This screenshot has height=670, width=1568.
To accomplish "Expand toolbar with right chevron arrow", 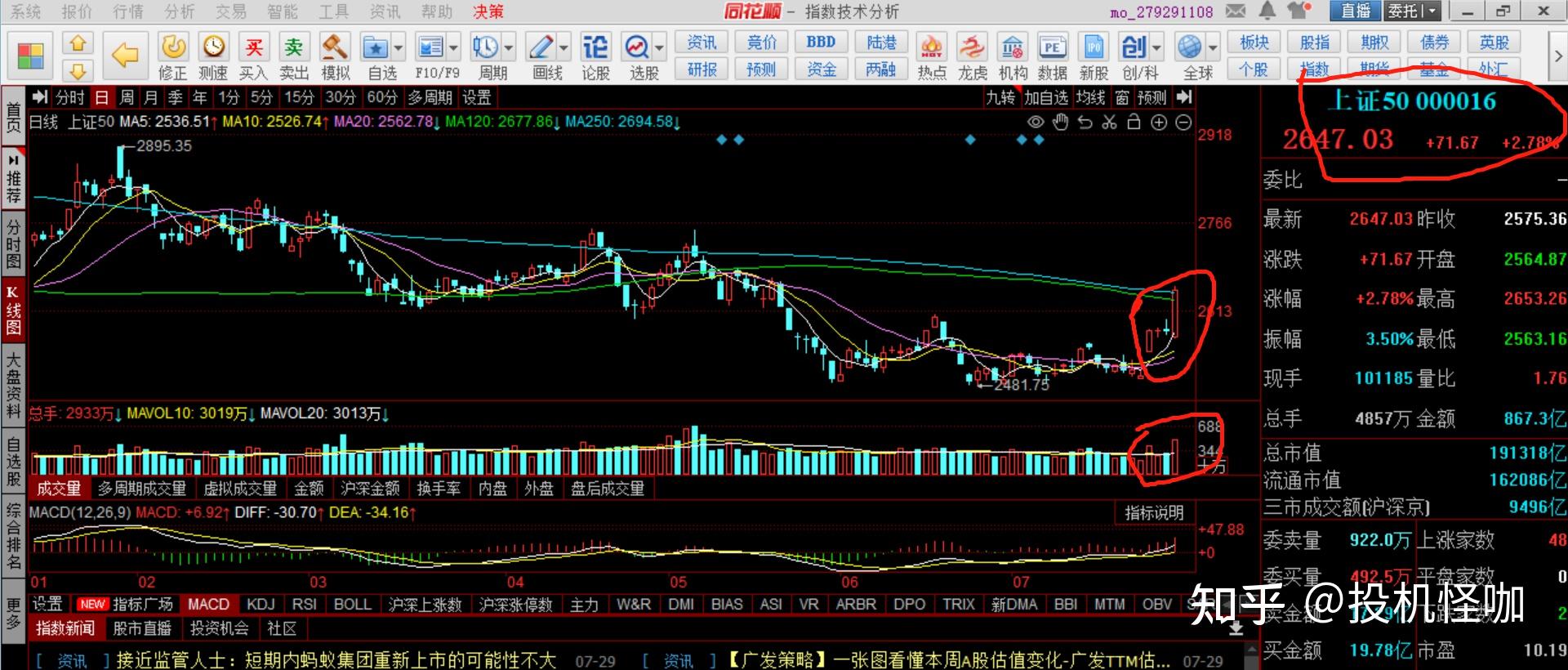I will [1557, 56].
